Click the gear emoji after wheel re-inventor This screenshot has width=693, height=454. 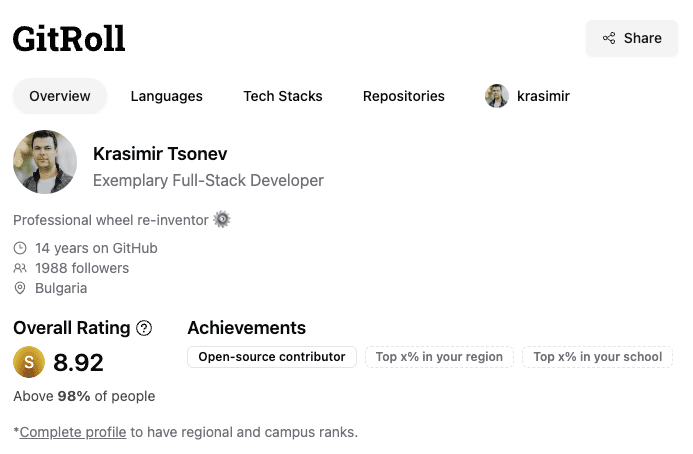(222, 219)
